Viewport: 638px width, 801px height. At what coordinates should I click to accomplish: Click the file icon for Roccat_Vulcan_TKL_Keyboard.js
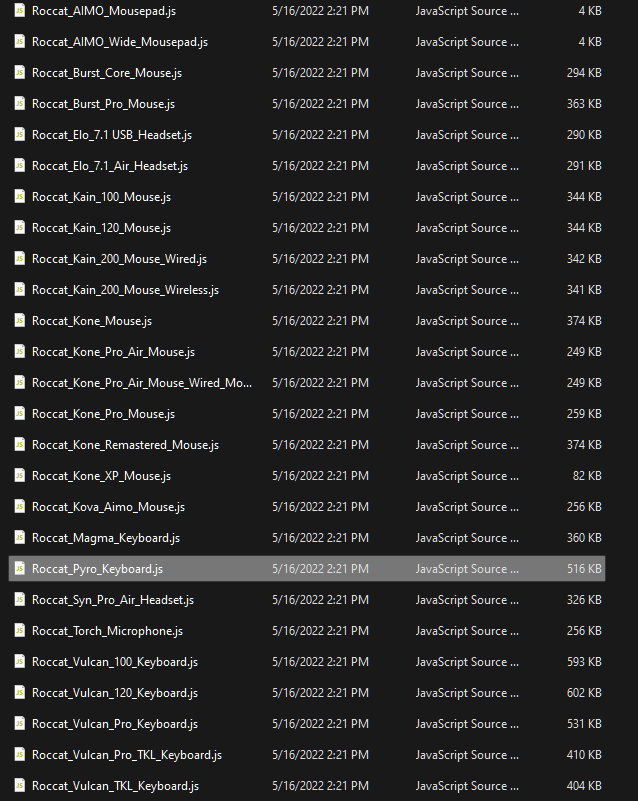click(x=19, y=786)
